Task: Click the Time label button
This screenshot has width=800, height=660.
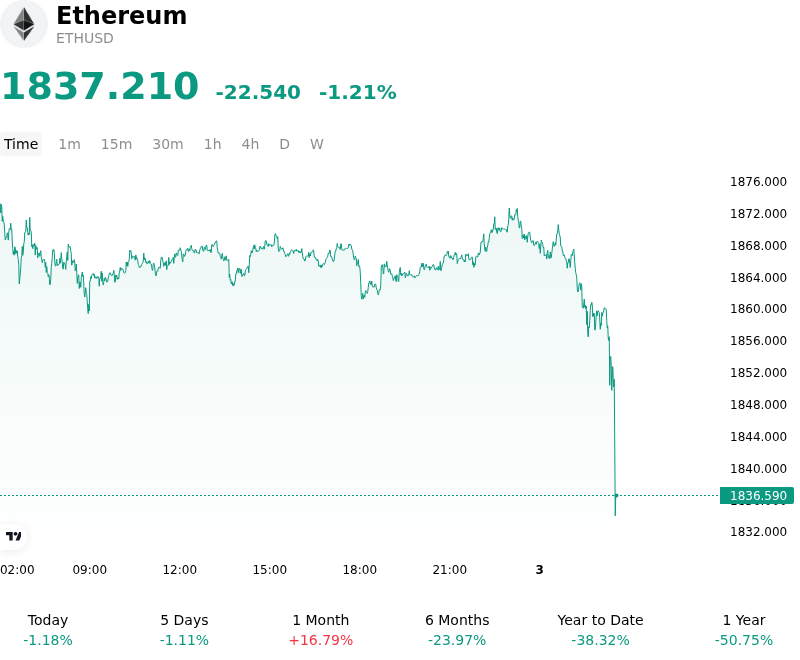Action: [21, 144]
